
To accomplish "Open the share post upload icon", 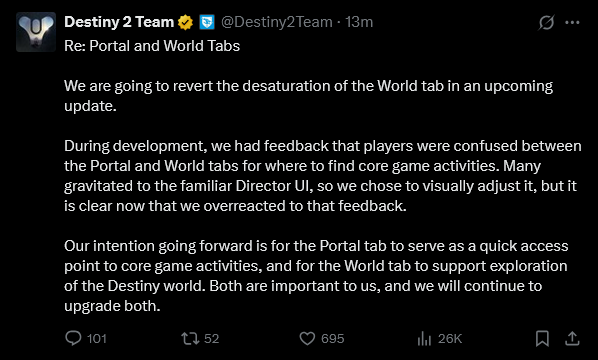I will (572, 338).
